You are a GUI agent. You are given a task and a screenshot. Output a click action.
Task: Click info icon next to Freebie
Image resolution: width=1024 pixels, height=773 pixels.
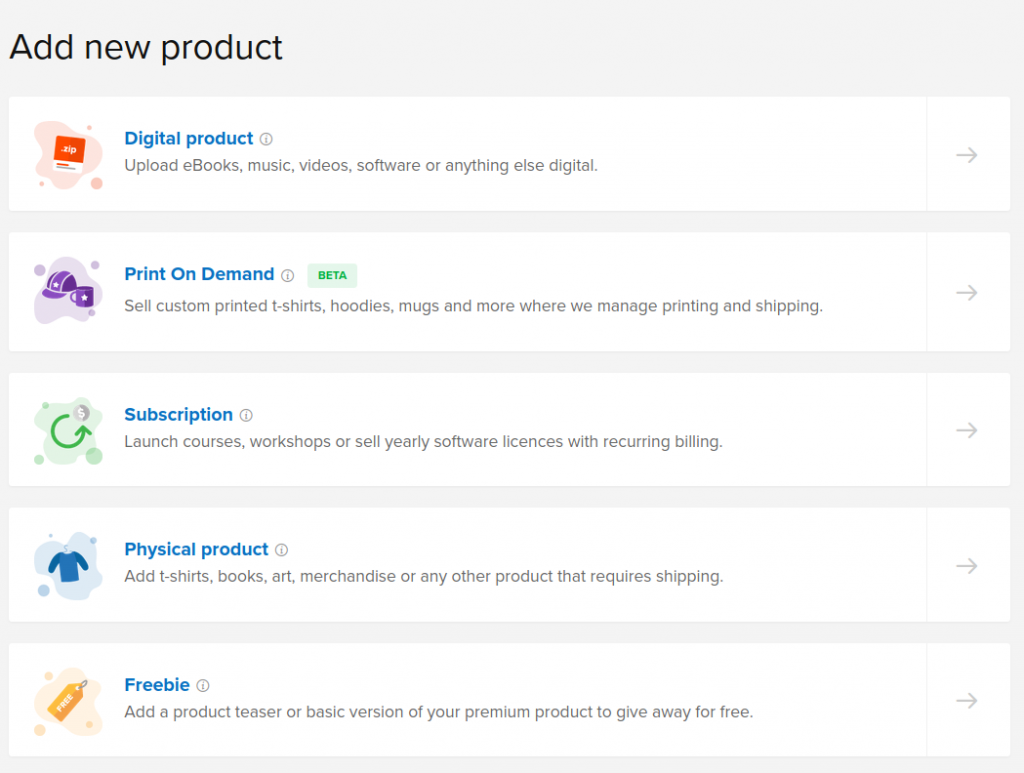click(203, 686)
